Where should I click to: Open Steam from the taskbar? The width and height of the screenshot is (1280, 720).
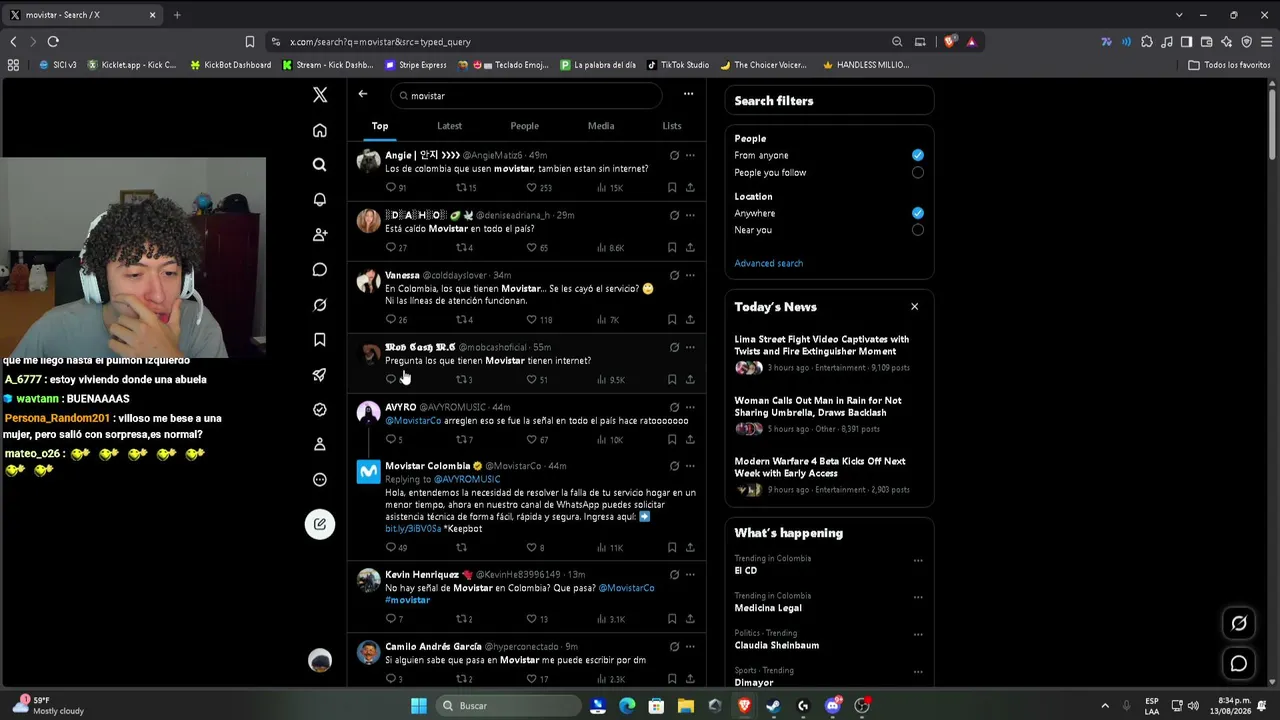pyautogui.click(x=773, y=706)
